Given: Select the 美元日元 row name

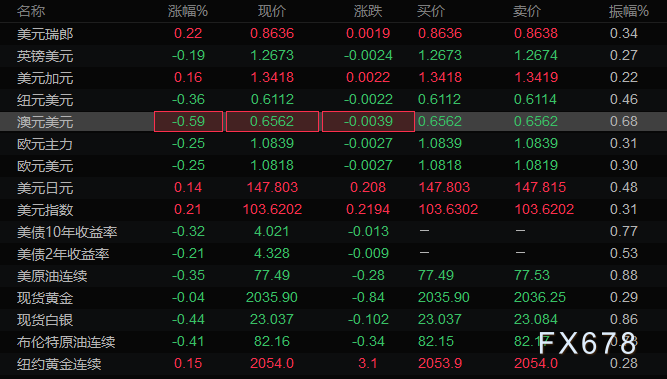Looking at the screenshot, I should pyautogui.click(x=45, y=188).
